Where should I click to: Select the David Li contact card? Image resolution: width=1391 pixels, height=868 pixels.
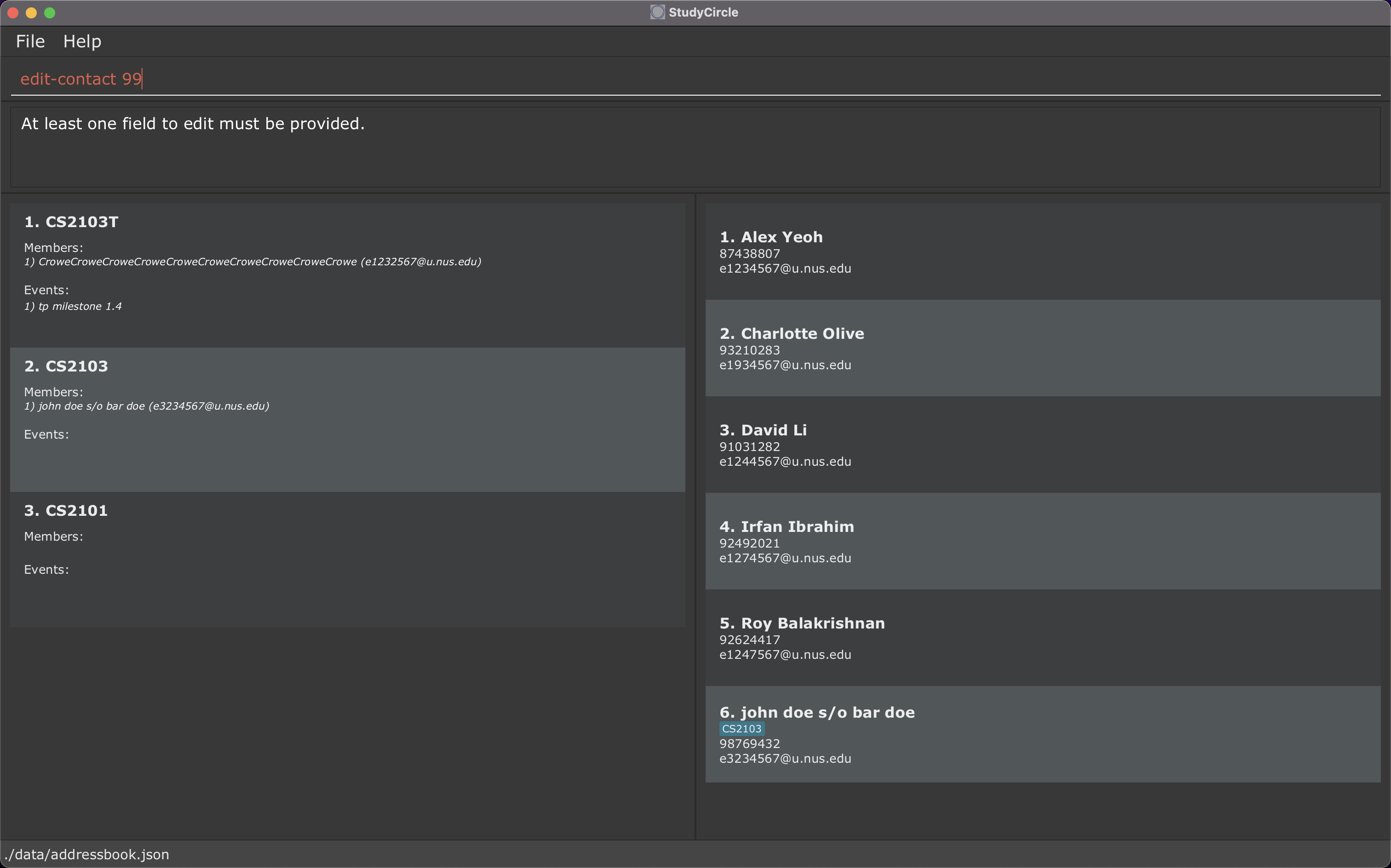pos(1042,444)
